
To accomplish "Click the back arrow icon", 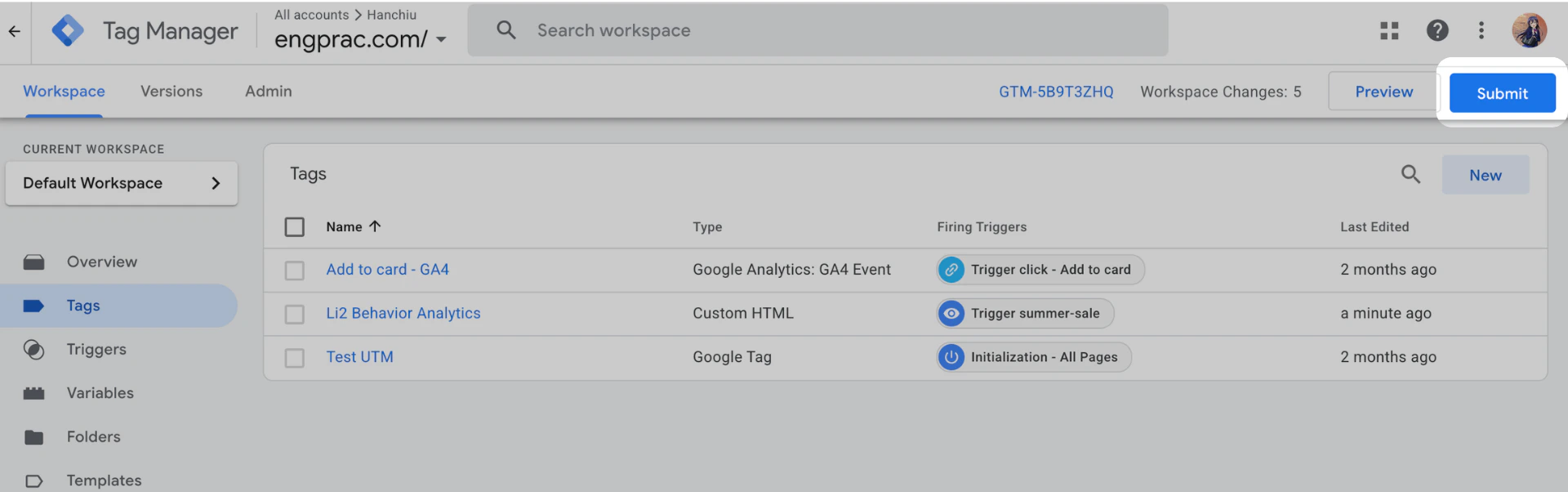I will click(x=14, y=31).
